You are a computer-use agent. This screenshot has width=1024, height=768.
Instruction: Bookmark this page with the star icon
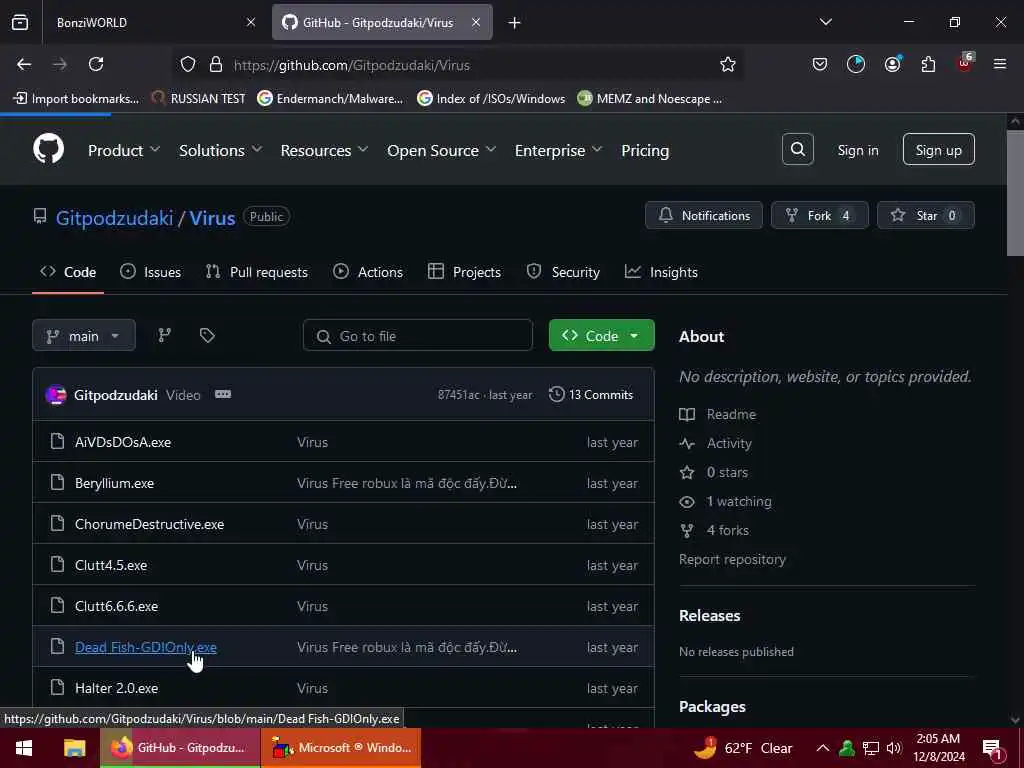click(728, 64)
